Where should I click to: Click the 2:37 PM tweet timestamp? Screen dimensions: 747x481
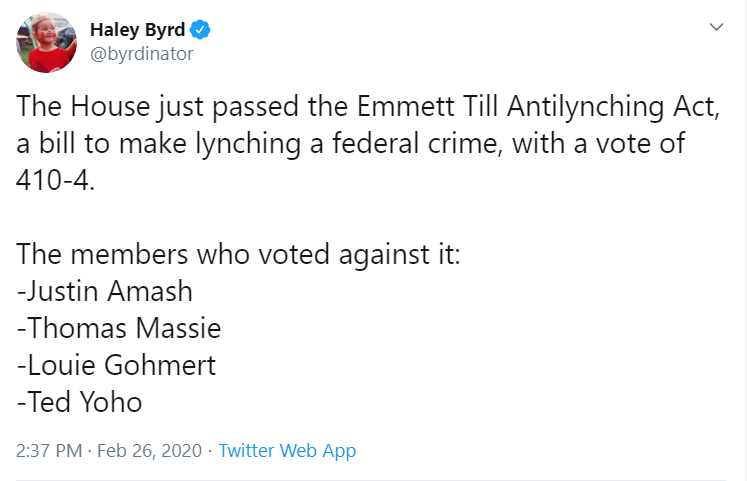point(49,451)
